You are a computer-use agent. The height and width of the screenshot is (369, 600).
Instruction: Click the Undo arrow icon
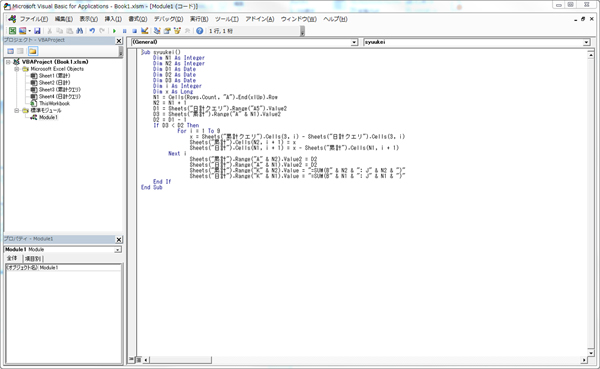pos(92,31)
